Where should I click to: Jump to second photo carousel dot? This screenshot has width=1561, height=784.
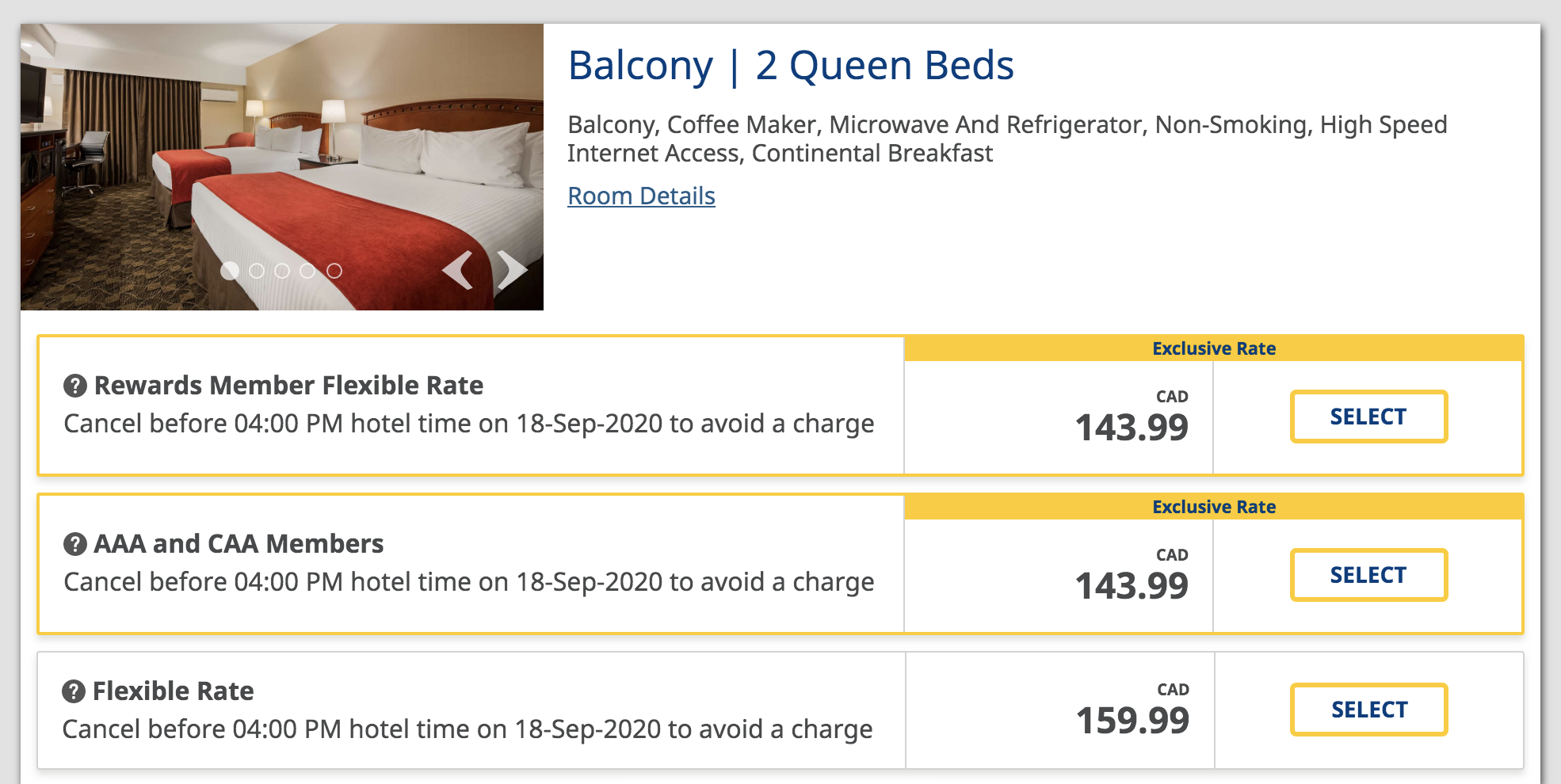(257, 271)
